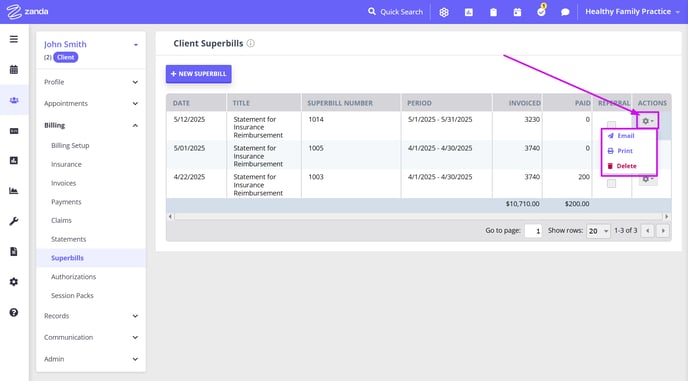
Task: Open the calendar icon in left sidebar
Action: click(14, 69)
